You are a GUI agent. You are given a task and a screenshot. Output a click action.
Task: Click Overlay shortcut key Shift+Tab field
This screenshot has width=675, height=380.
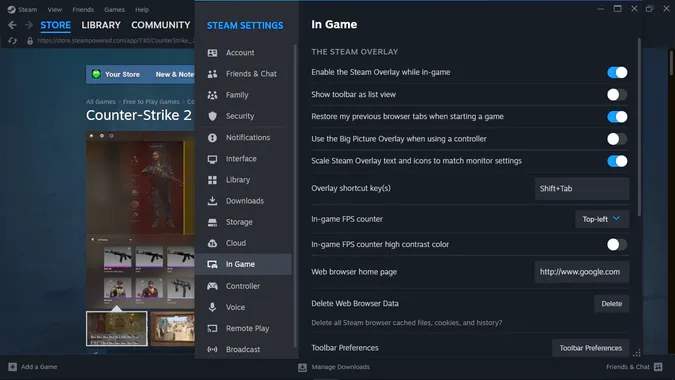582,188
